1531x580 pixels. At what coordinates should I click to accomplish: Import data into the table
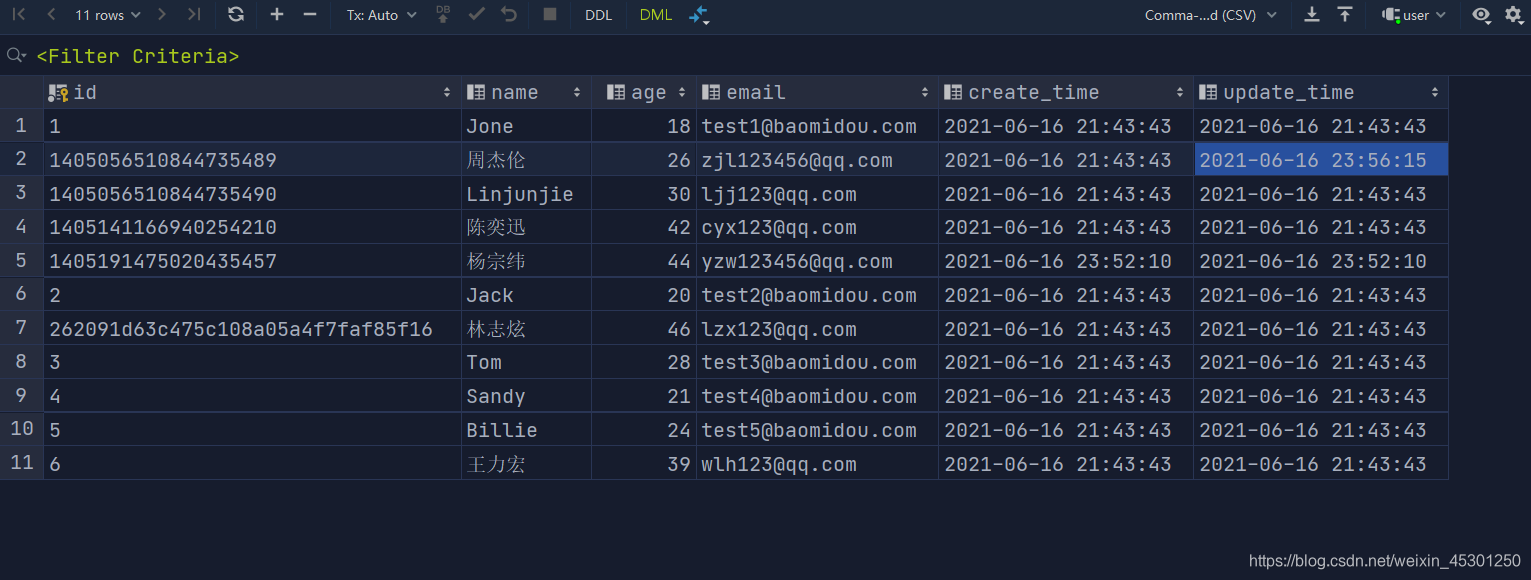coord(1344,15)
